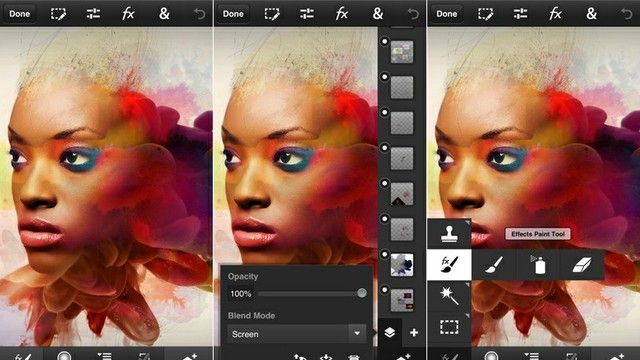Screen dimensions: 640x360
Task: Select the Spray can tool
Action: tap(539, 264)
